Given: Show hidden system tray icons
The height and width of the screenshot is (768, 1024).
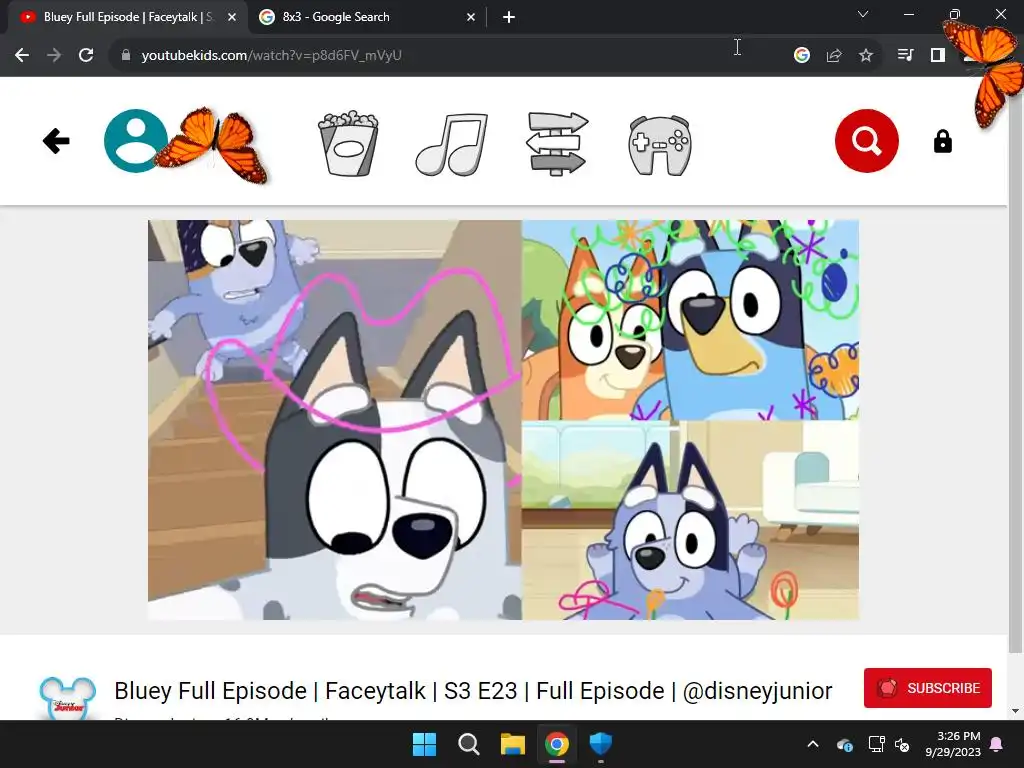Looking at the screenshot, I should point(813,744).
